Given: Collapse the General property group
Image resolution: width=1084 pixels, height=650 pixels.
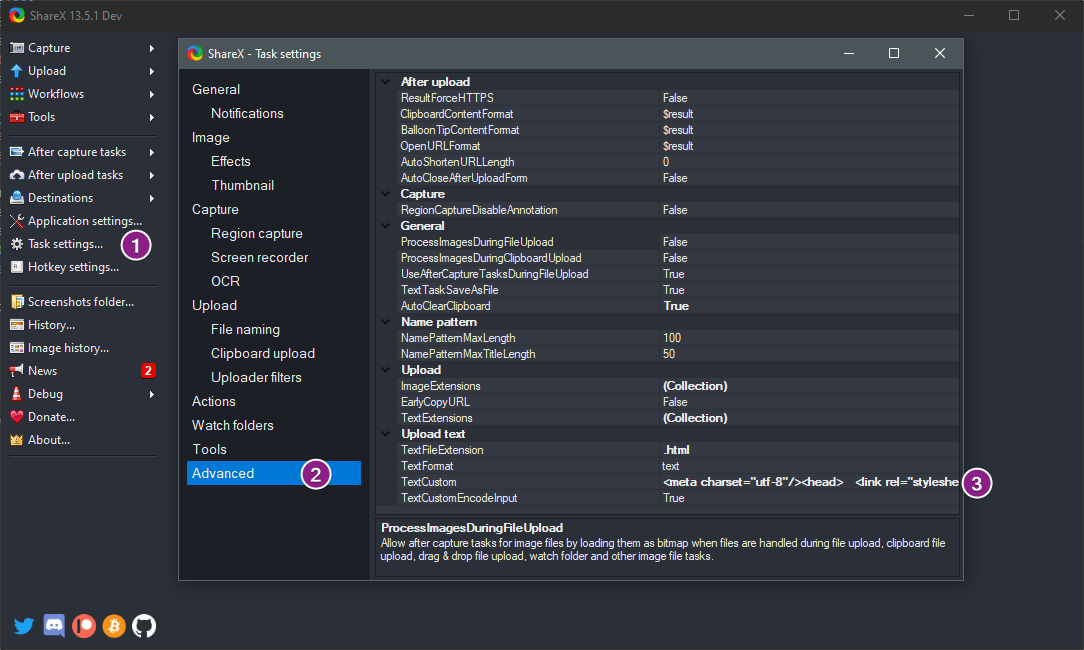Looking at the screenshot, I should click(x=386, y=225).
